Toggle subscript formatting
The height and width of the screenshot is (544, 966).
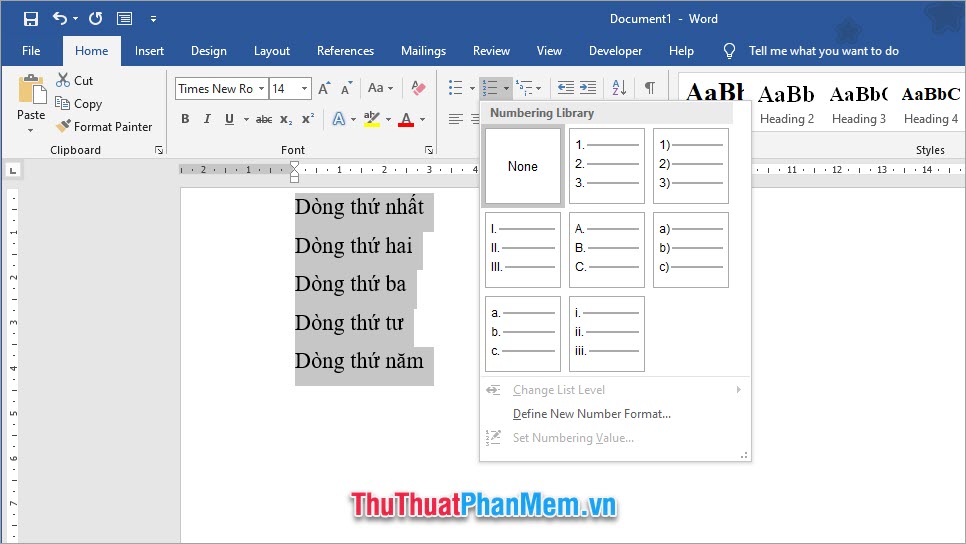[x=286, y=120]
